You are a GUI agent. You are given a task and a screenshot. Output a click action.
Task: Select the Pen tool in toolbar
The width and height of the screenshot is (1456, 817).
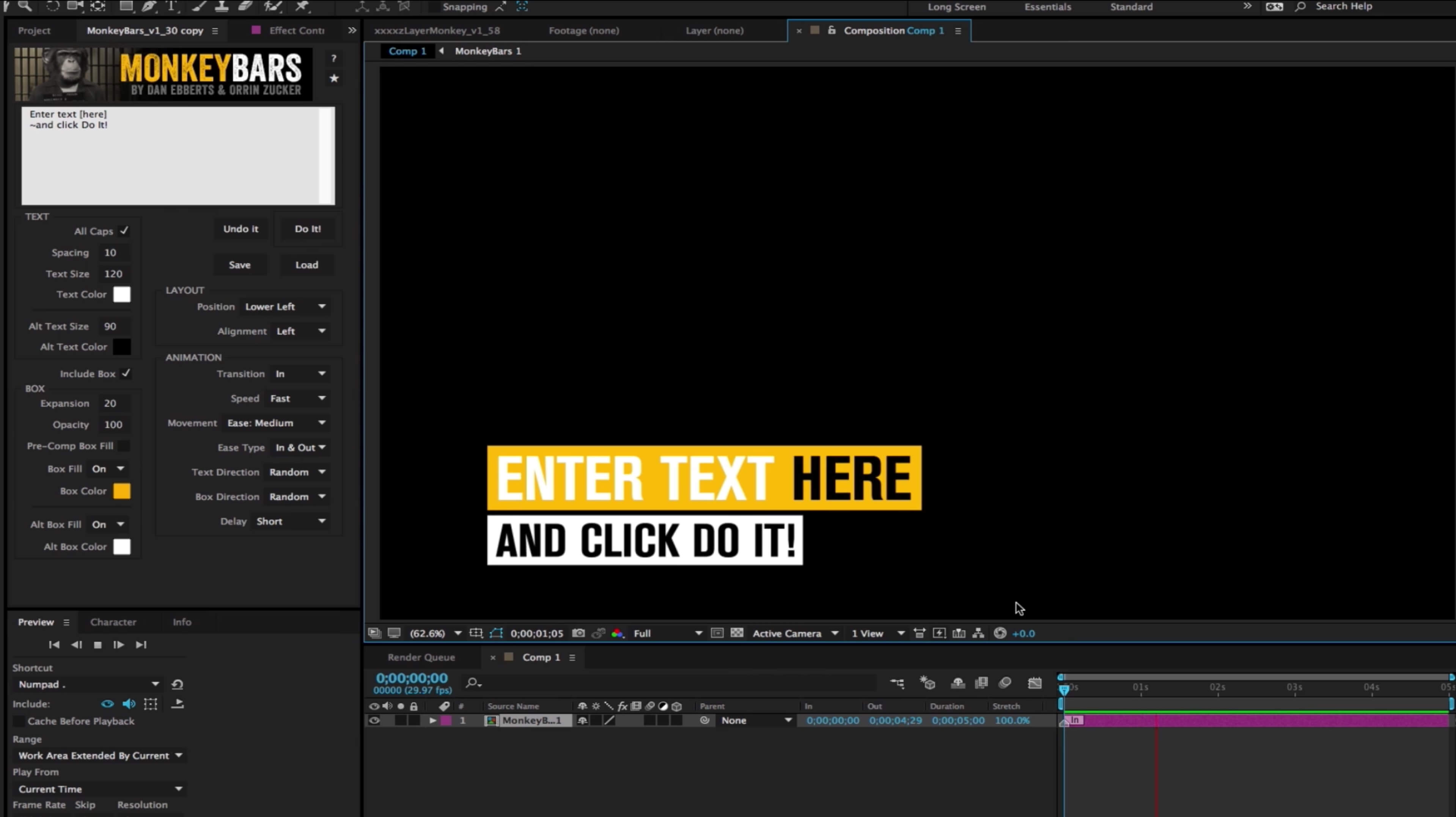149,6
